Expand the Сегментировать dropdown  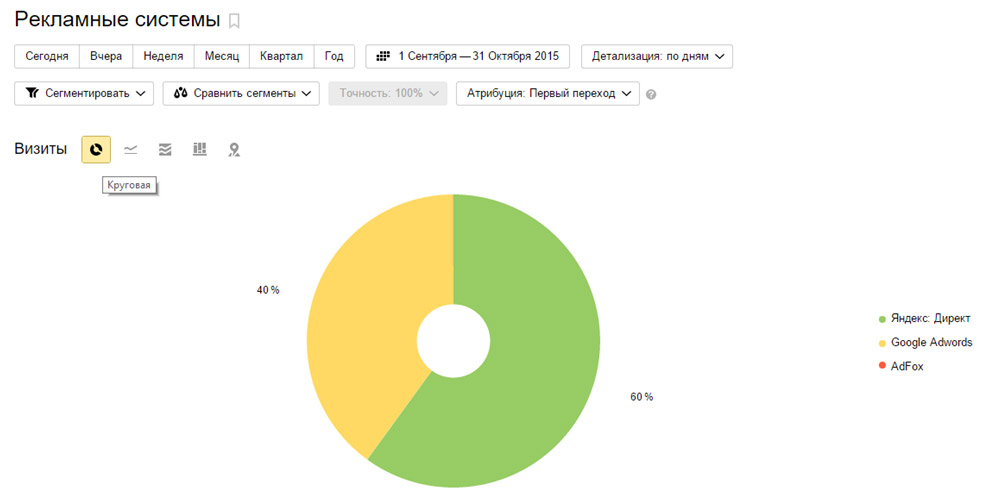84,94
